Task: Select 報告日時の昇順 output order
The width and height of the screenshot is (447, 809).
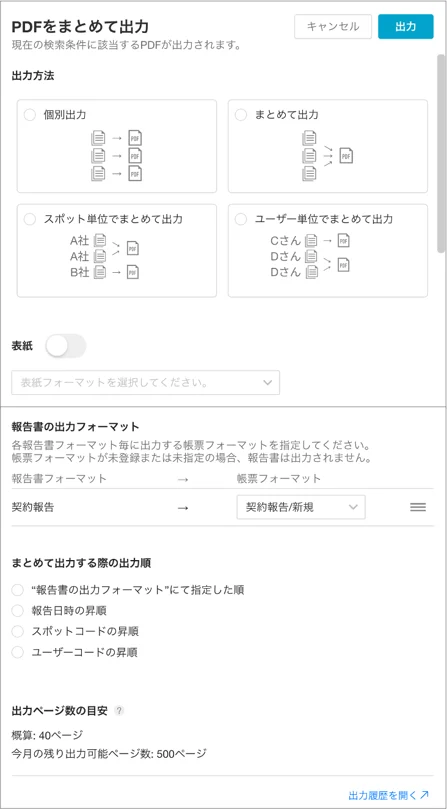Action: [18, 611]
